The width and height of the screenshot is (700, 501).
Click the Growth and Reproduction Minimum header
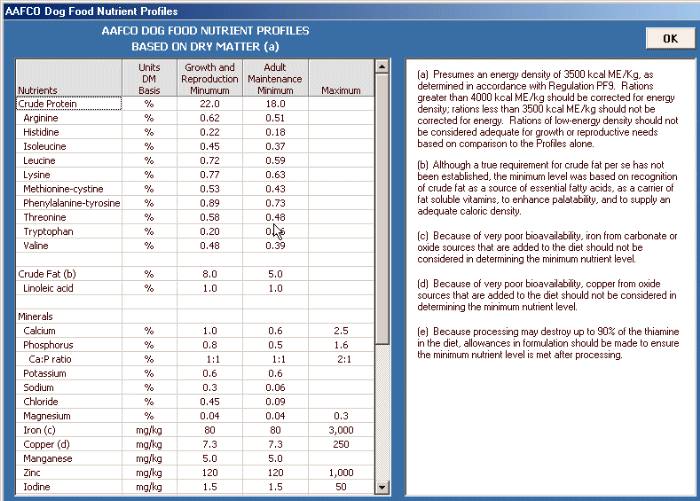pos(209,79)
